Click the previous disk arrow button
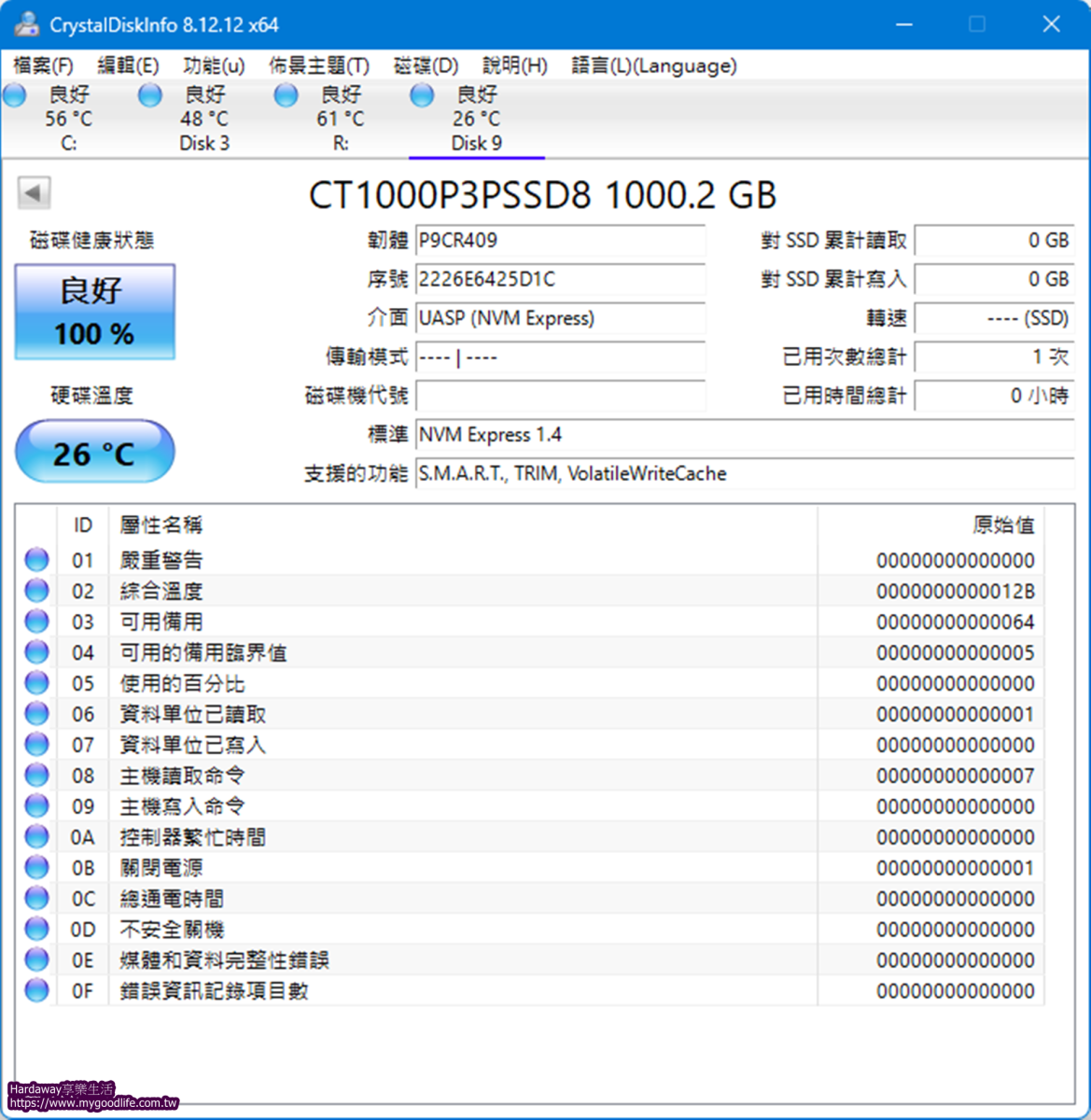This screenshot has height=1120, width=1091. [x=34, y=193]
